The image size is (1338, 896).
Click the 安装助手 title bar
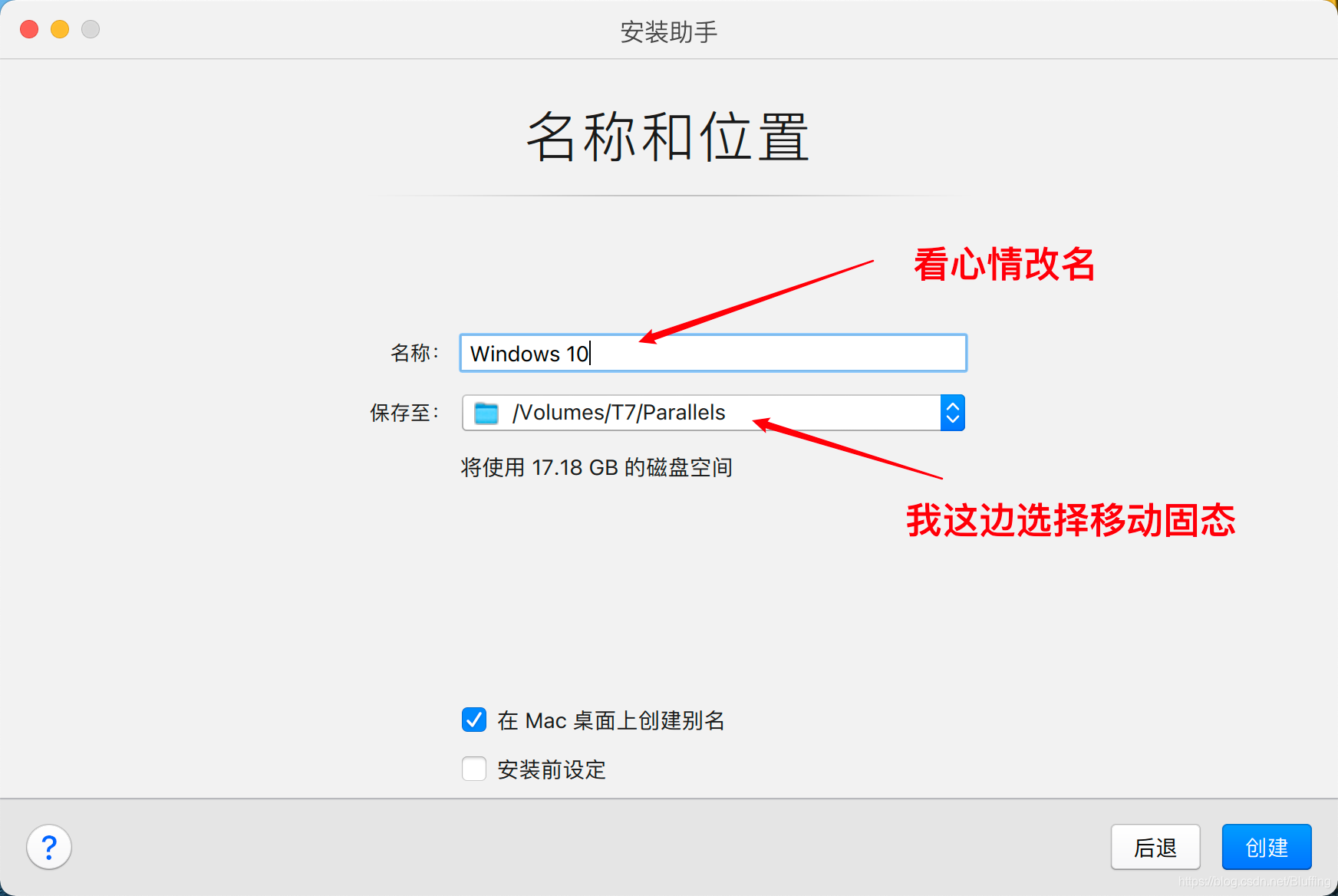pos(667,31)
